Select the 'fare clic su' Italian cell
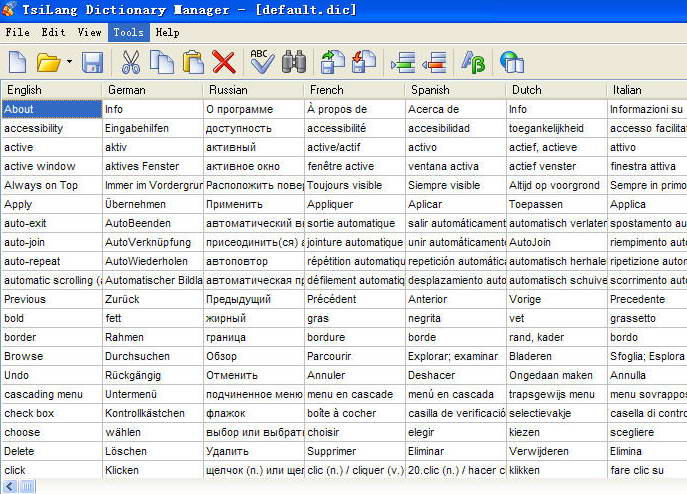Image resolution: width=687 pixels, height=494 pixels. pos(647,470)
